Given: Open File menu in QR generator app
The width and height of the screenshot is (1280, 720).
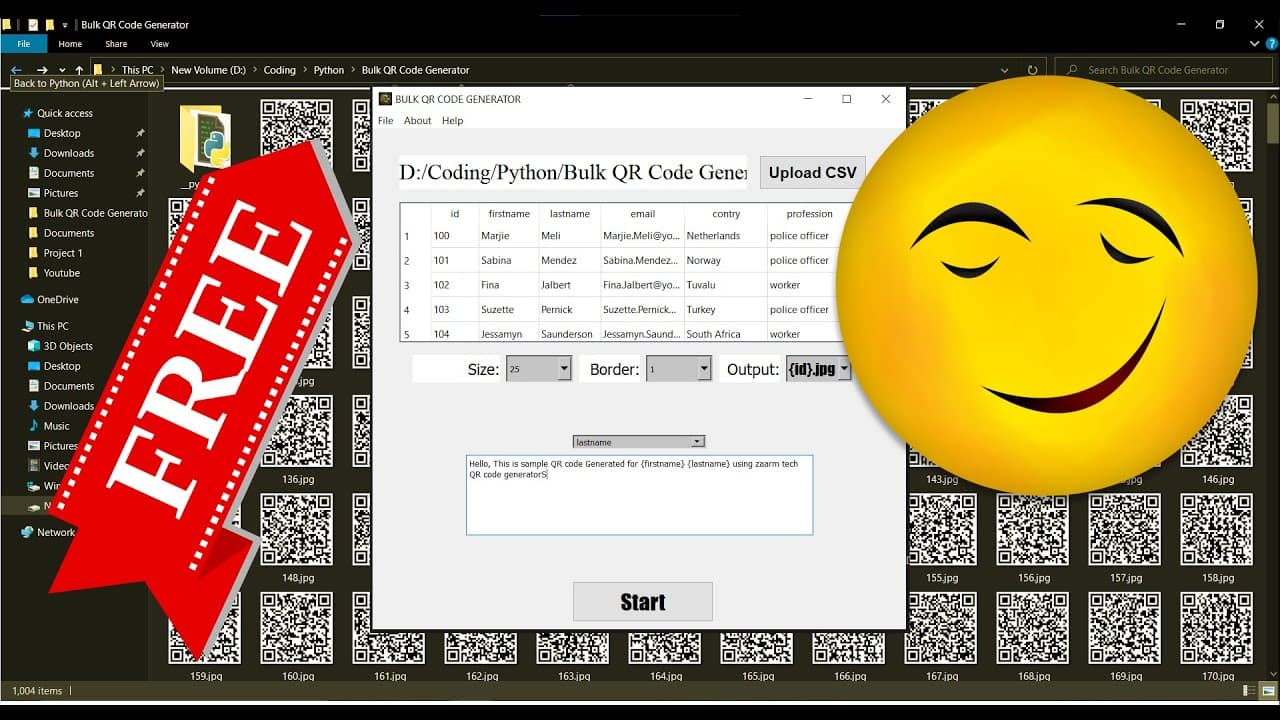Looking at the screenshot, I should point(385,120).
